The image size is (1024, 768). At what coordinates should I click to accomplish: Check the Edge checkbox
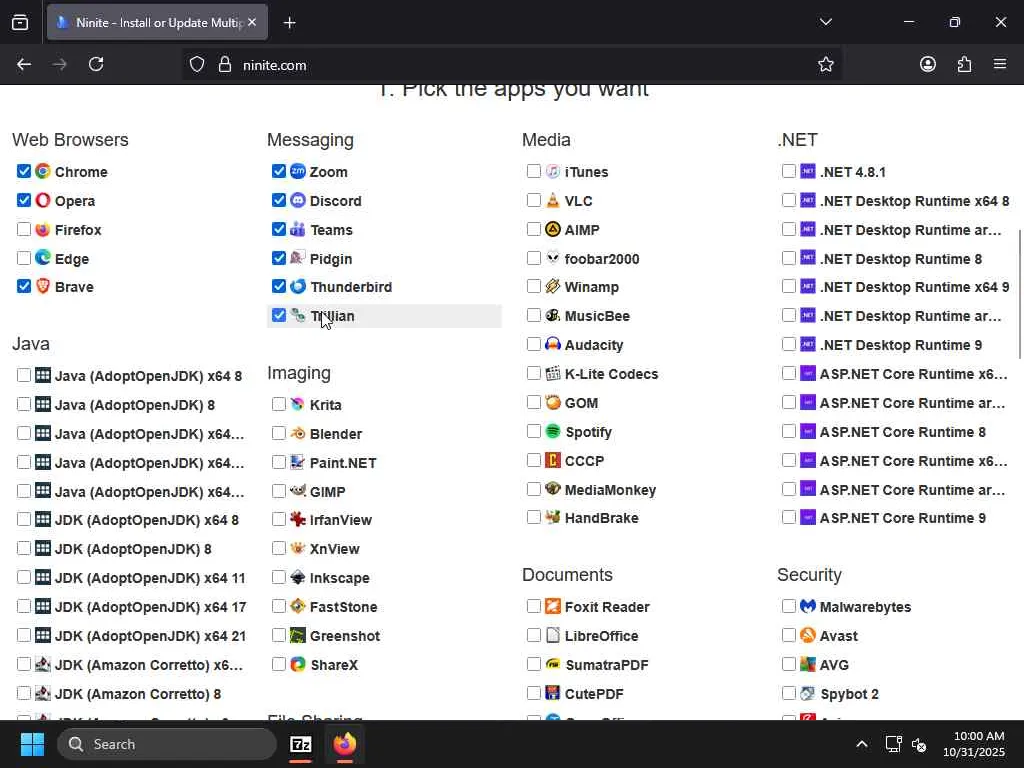[x=24, y=258]
